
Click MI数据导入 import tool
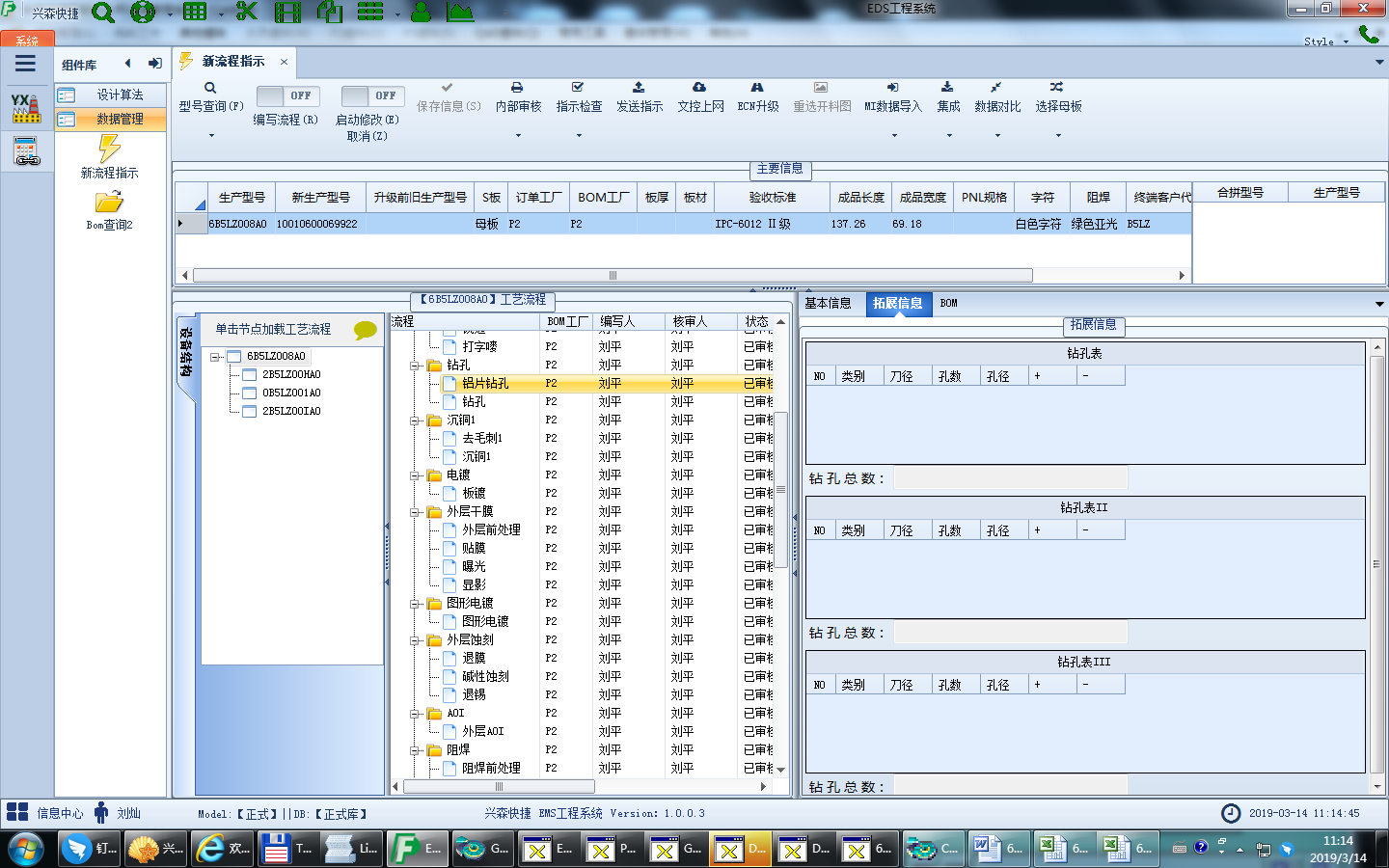pyautogui.click(x=893, y=96)
